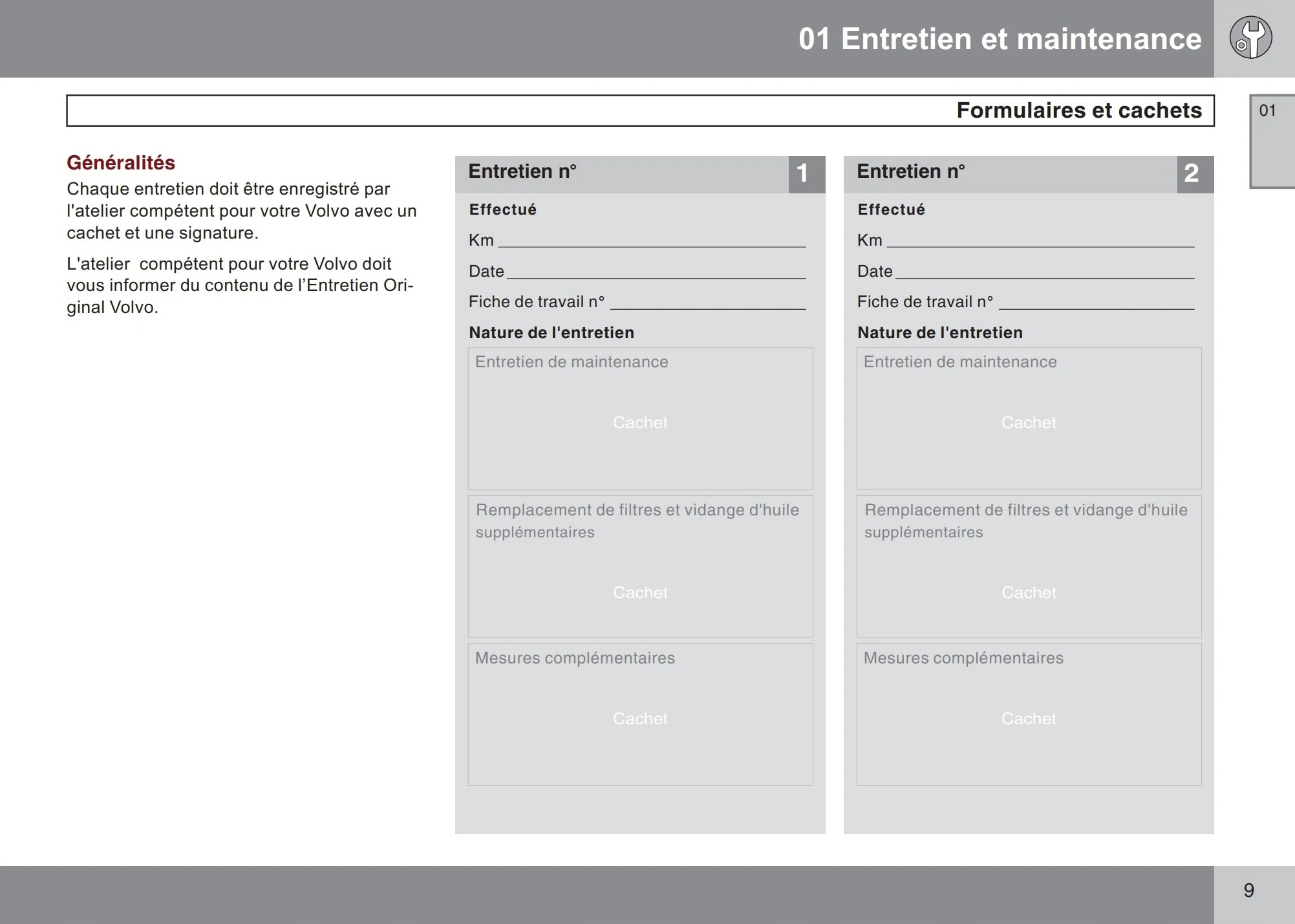Click the Km field of Entretien 2
Image resolution: width=1295 pixels, height=924 pixels.
[x=1040, y=241]
